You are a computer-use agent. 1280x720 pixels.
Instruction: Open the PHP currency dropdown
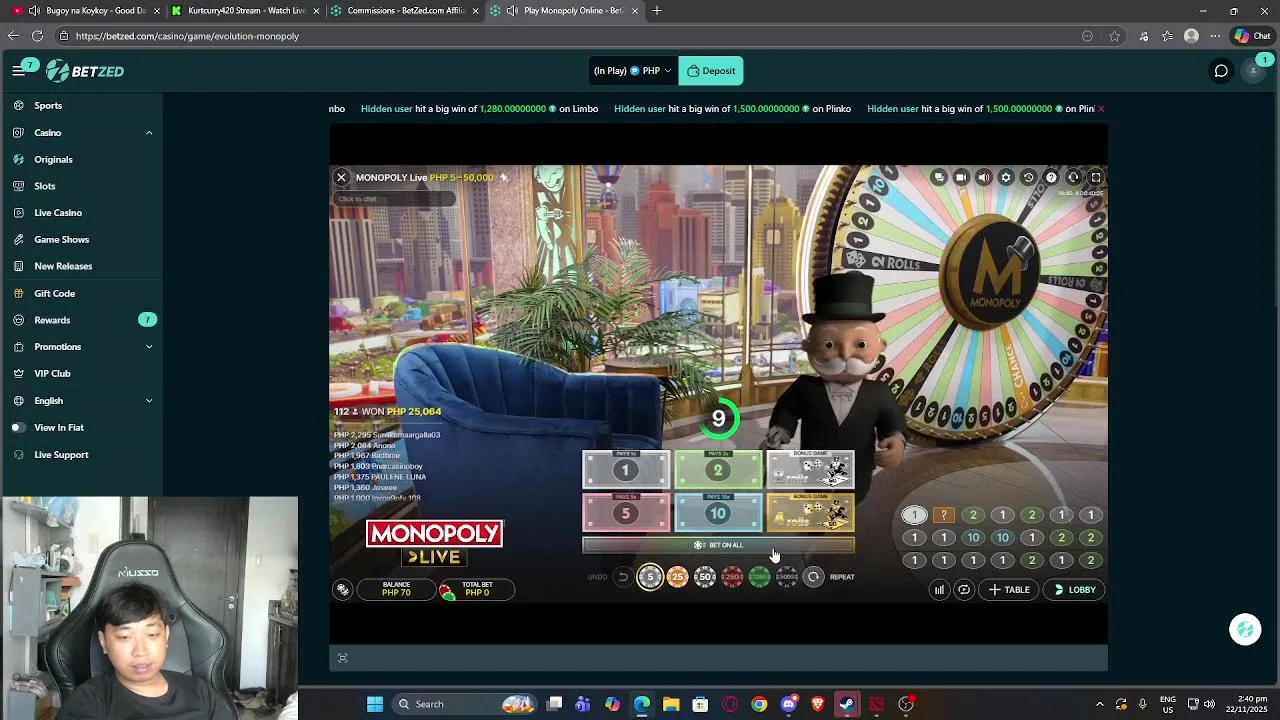click(632, 71)
